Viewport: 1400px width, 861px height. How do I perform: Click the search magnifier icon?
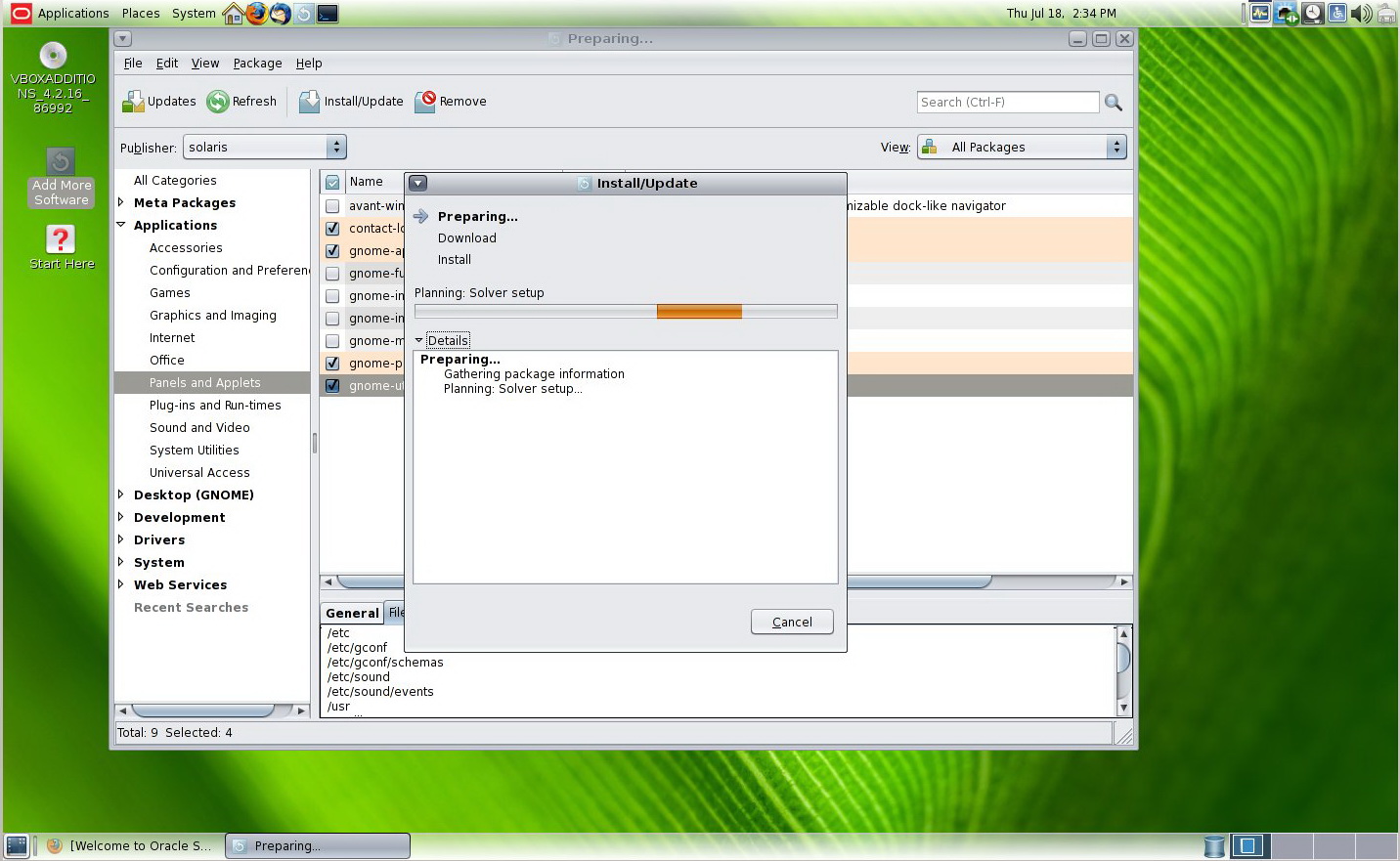1113,103
